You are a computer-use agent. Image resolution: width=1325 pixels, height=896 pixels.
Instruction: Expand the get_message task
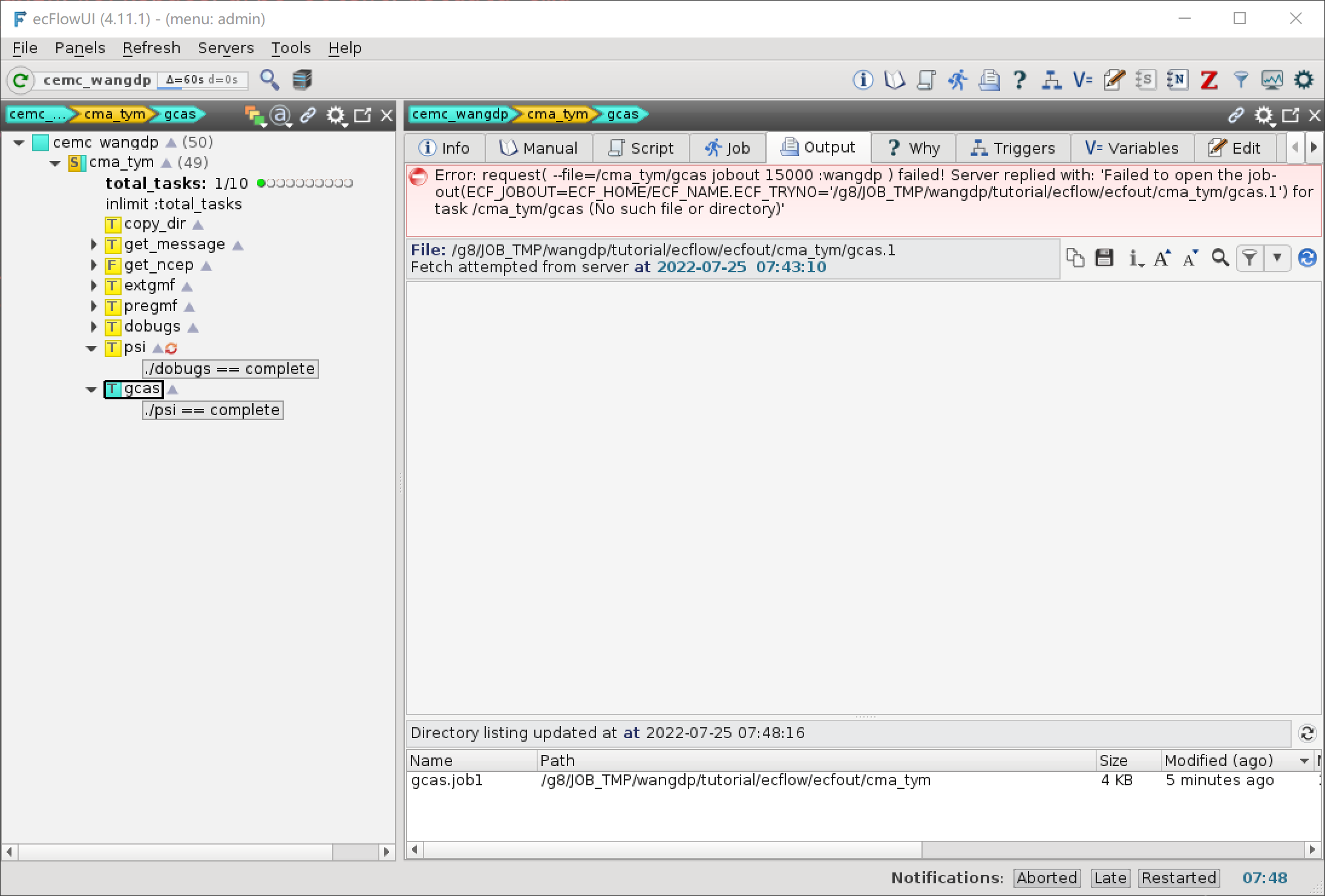click(94, 244)
